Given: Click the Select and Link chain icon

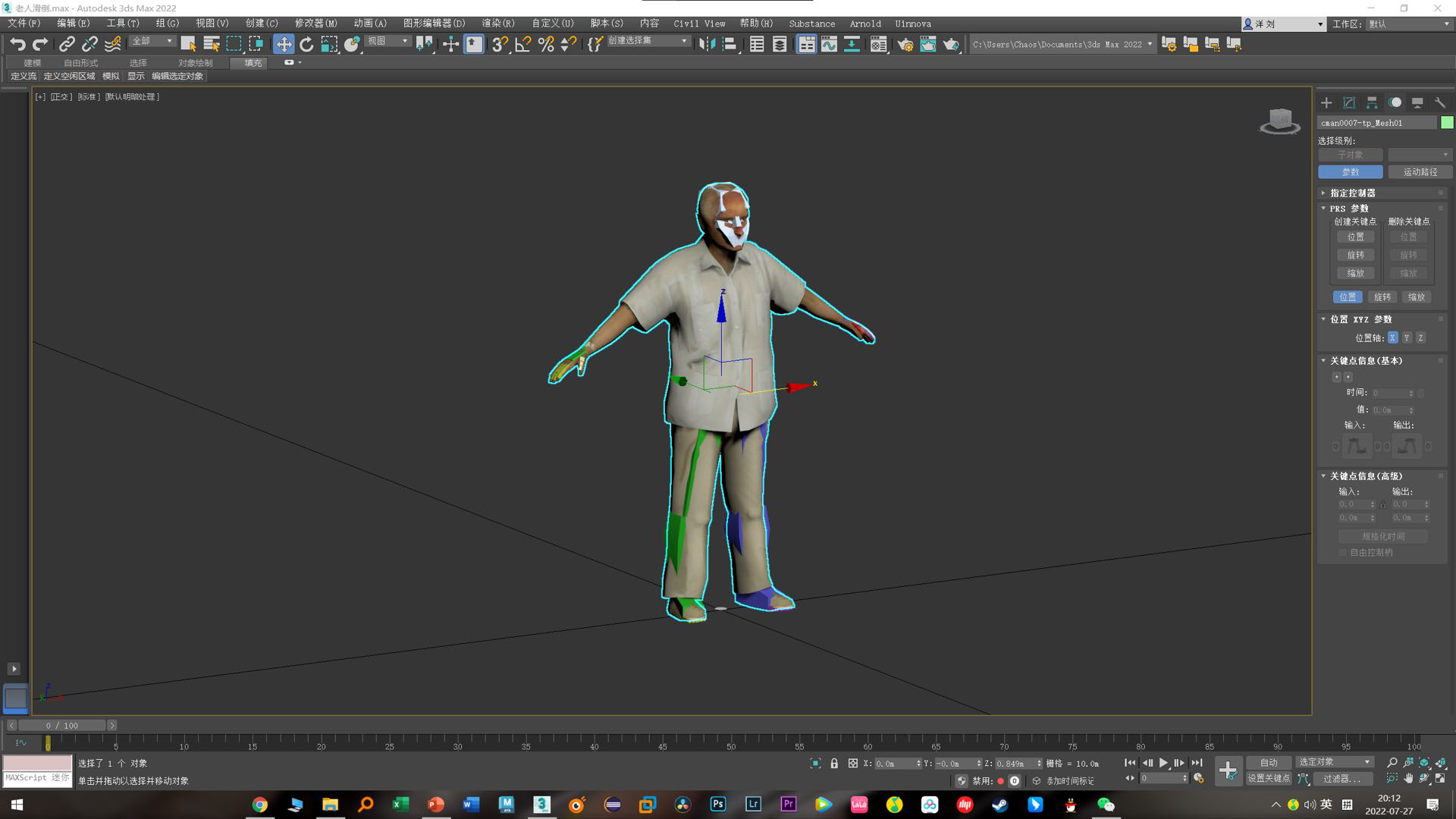Looking at the screenshot, I should [67, 45].
